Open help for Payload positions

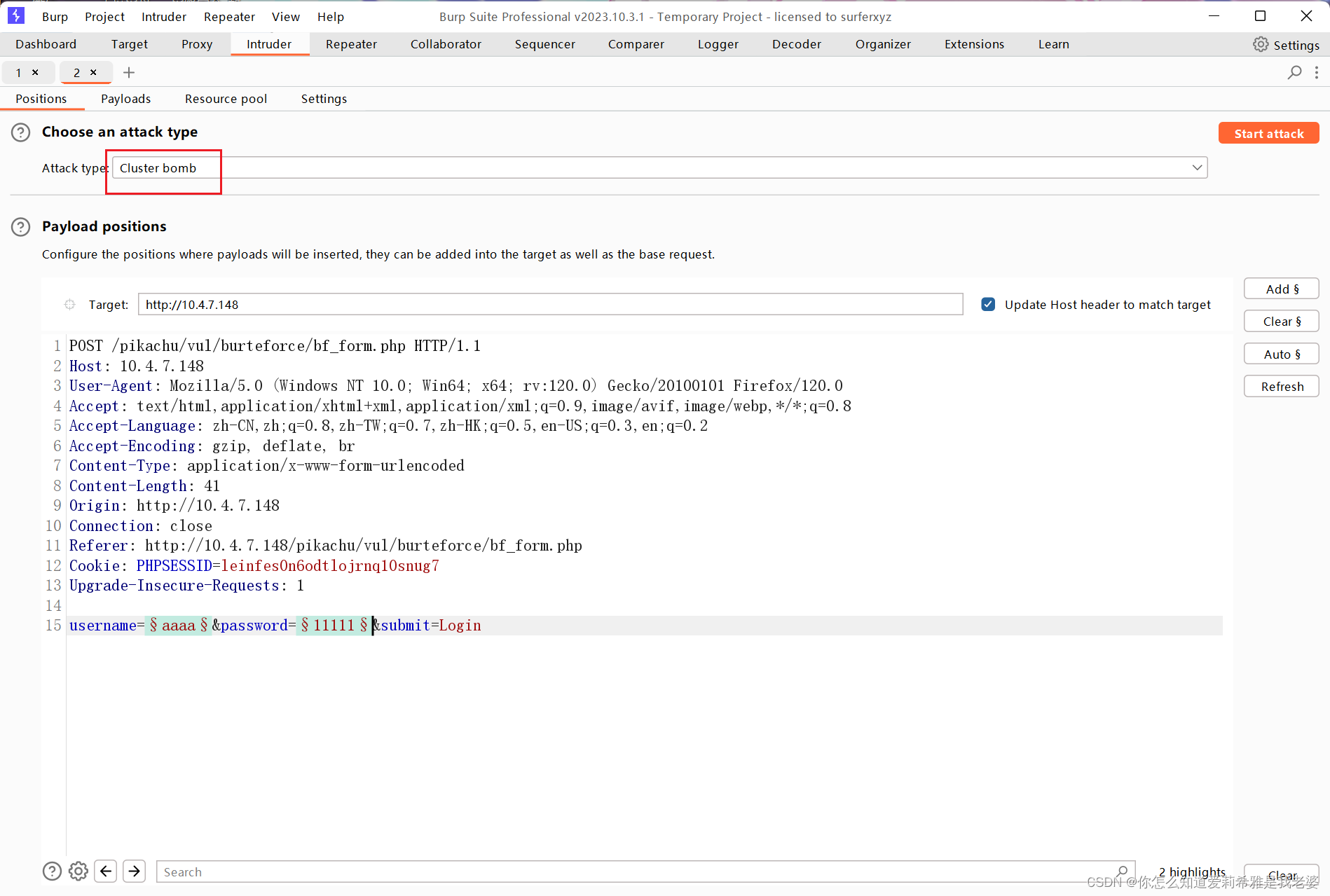pyautogui.click(x=21, y=227)
